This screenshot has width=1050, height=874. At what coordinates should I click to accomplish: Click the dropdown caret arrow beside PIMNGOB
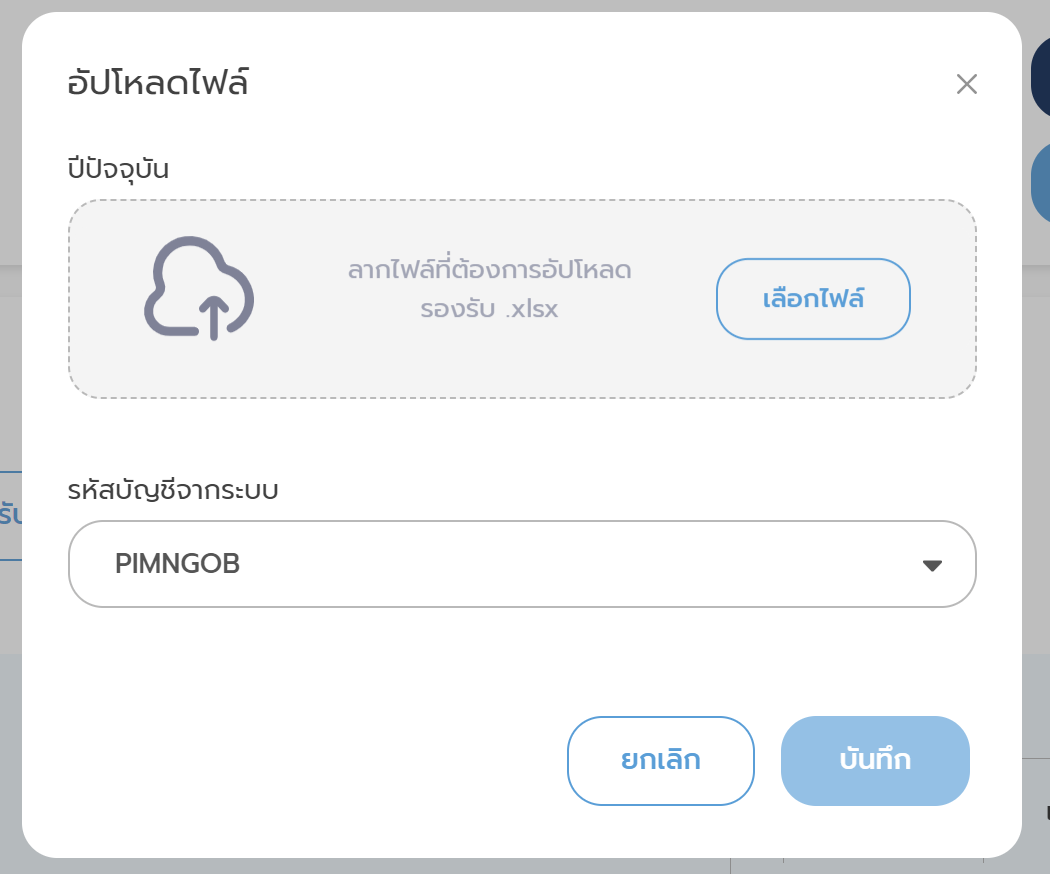[x=932, y=565]
